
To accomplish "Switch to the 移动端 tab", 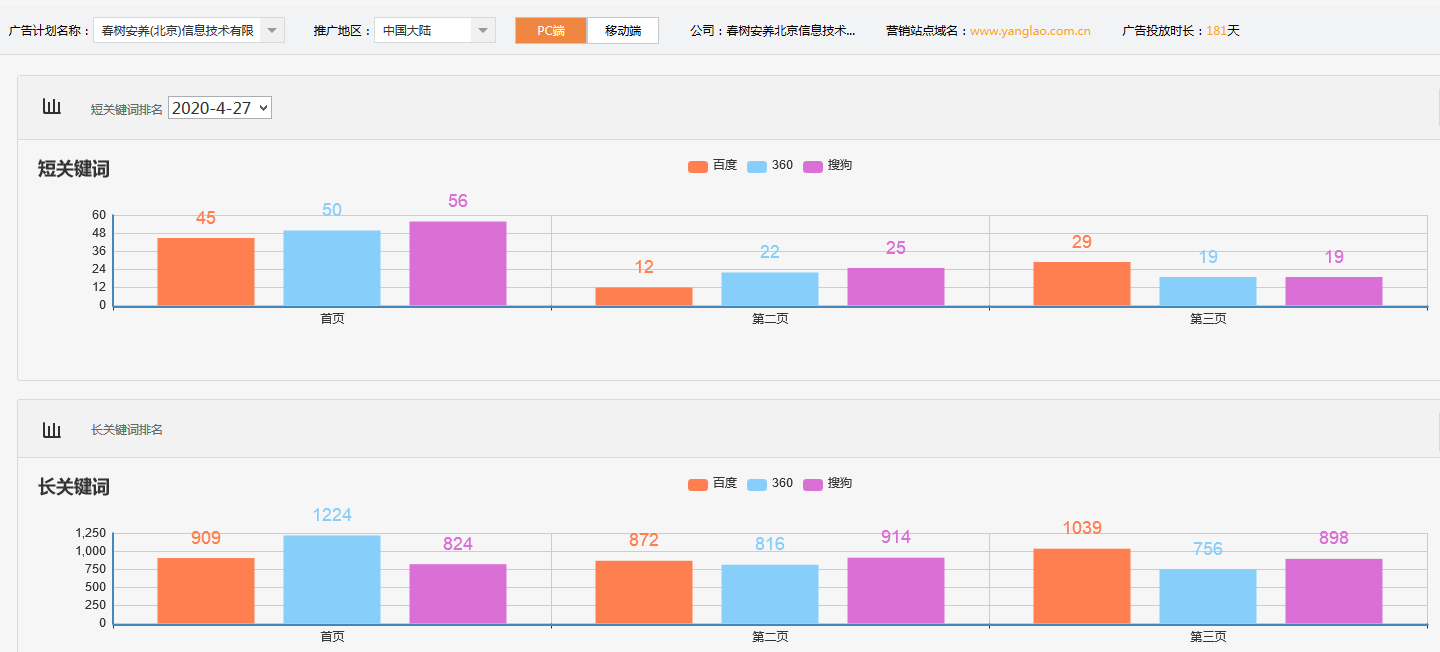I will click(622, 30).
